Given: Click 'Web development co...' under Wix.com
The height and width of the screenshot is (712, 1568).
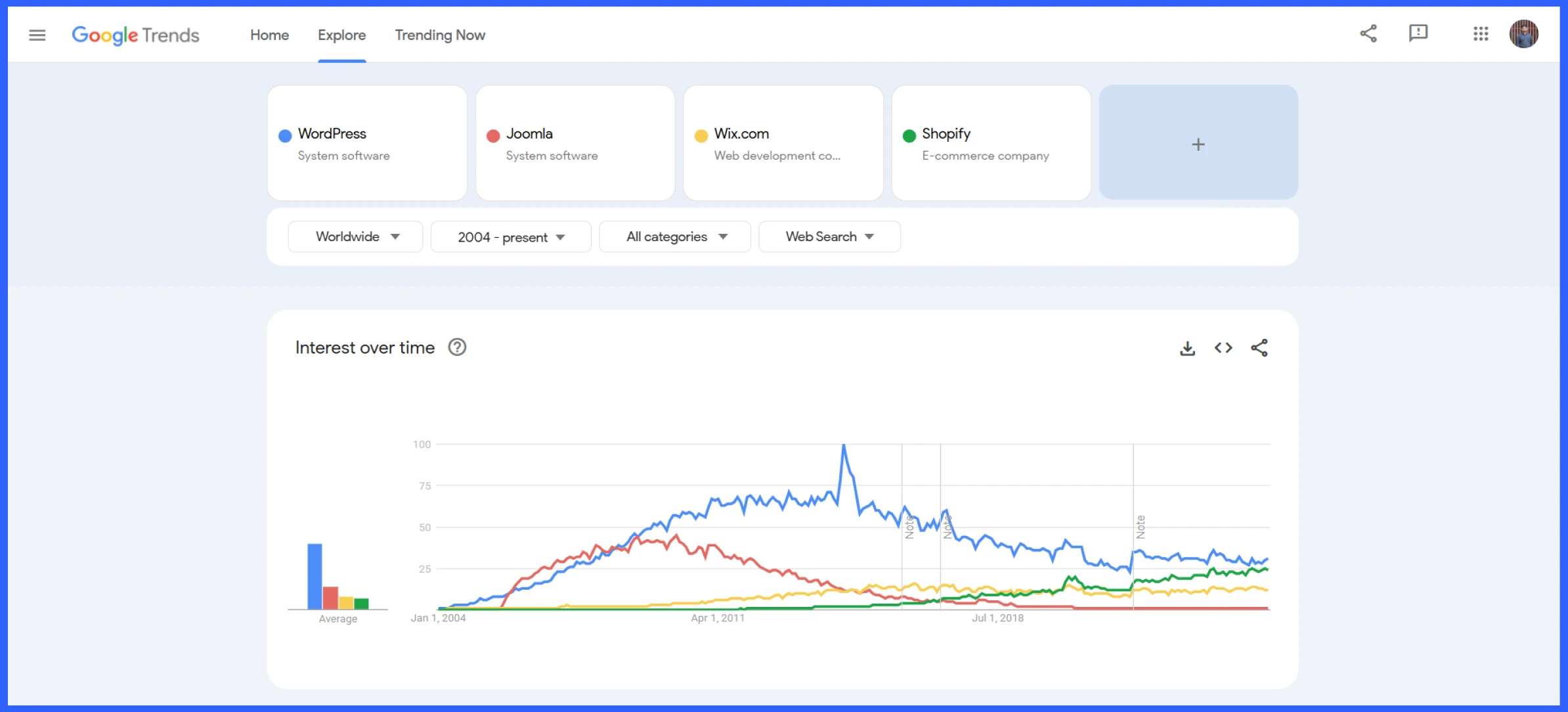Looking at the screenshot, I should click(x=777, y=156).
